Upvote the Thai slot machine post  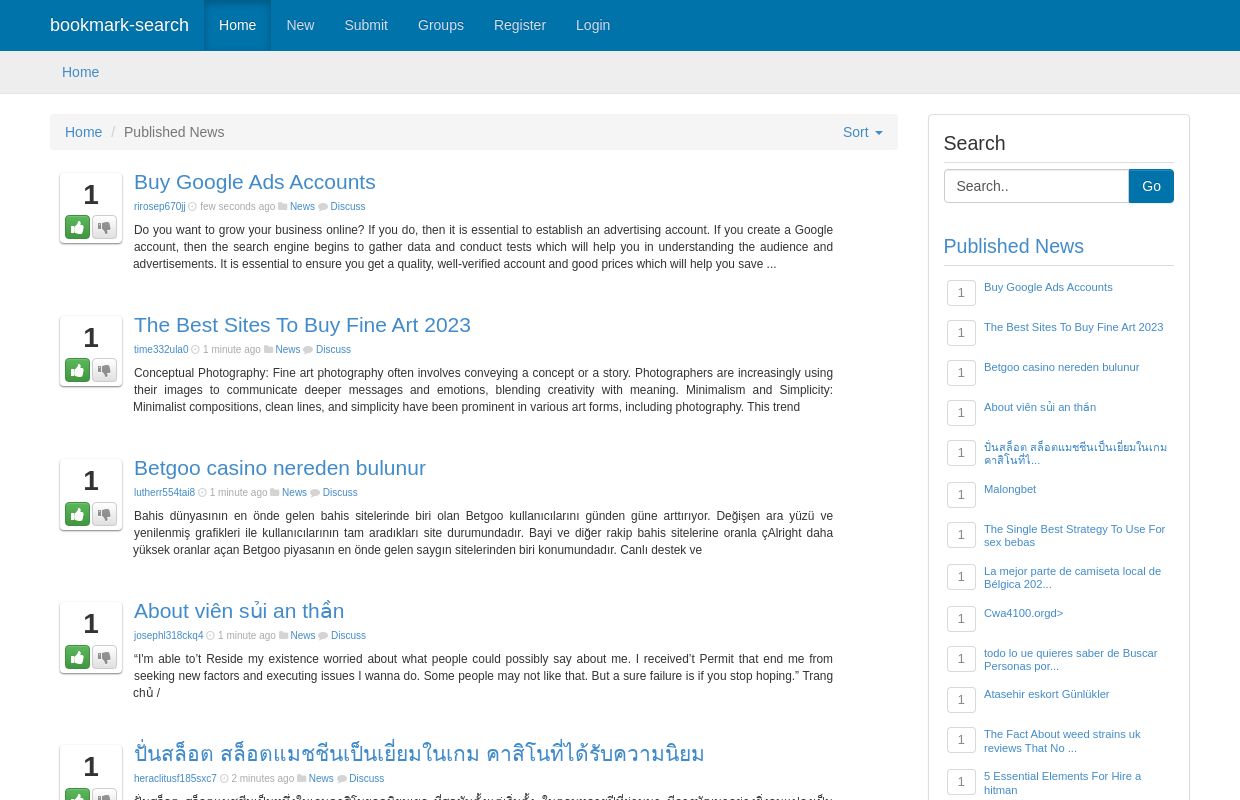77,795
